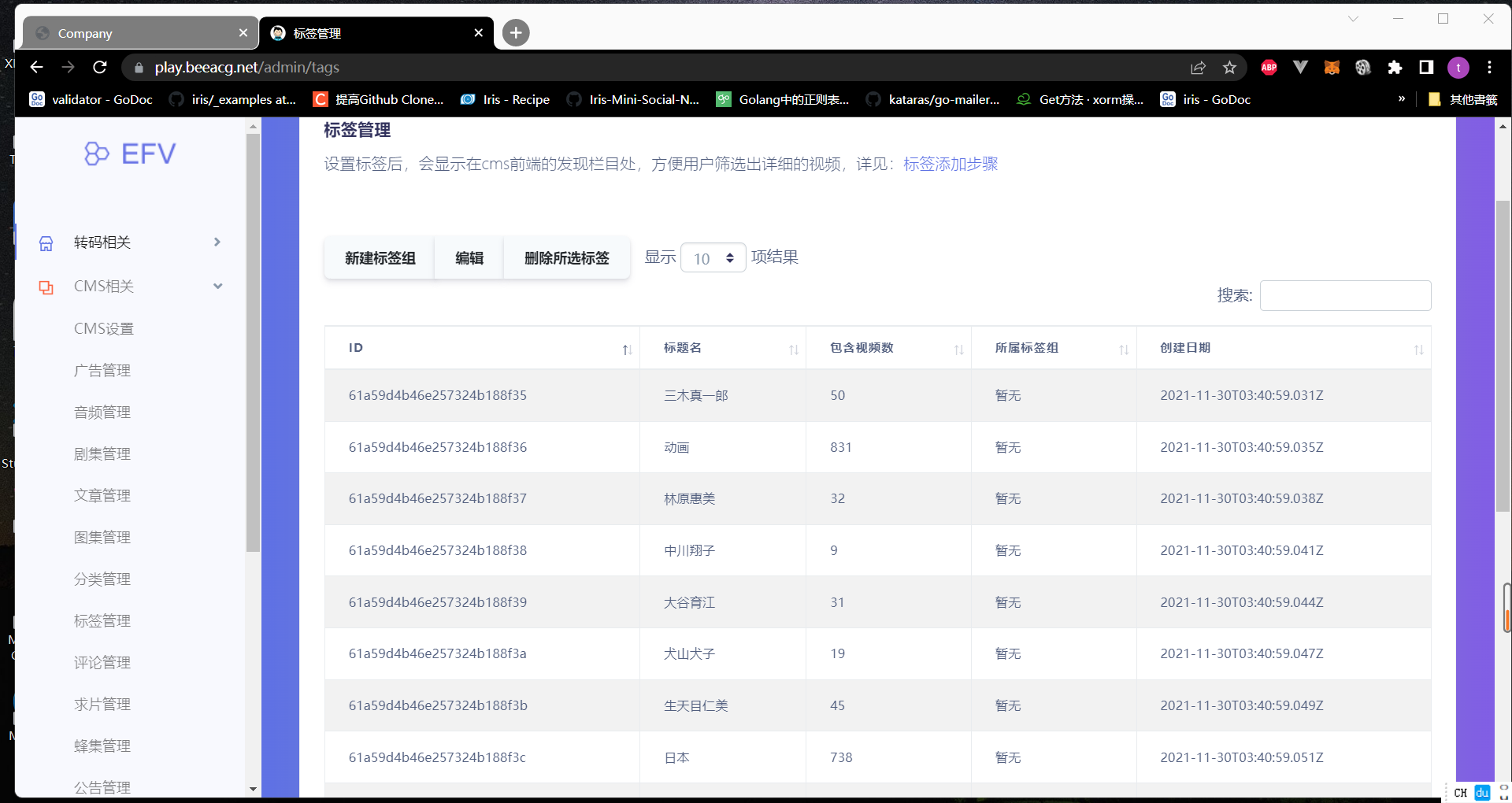Open the tab search dropdown arrow
Image resolution: width=1512 pixels, height=803 pixels.
coord(1353,19)
